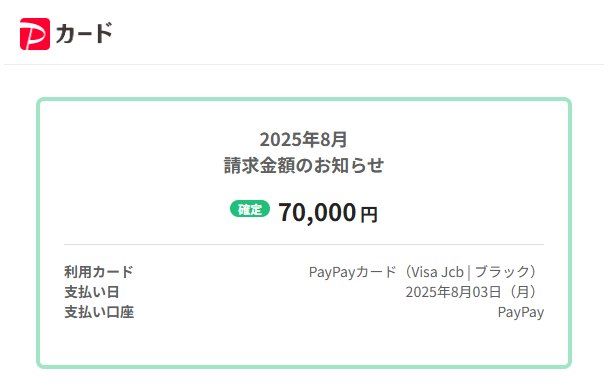Click the header separator line under the logo
Viewport: 609px width, 390px height.
(304, 64)
